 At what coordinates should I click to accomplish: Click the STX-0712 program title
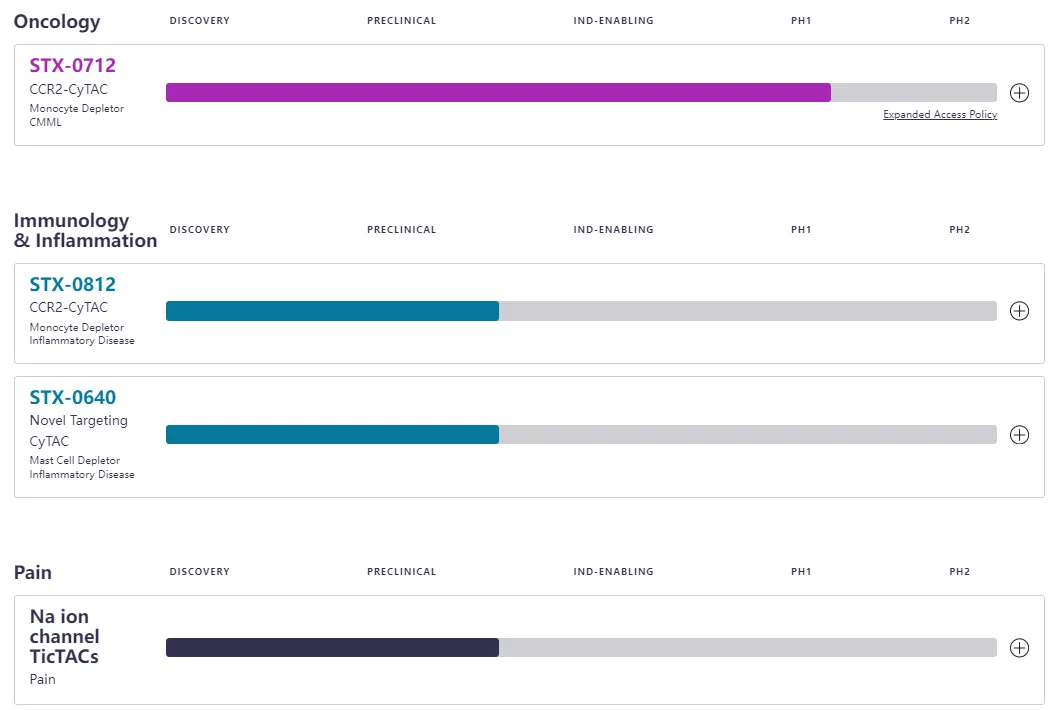tap(73, 66)
